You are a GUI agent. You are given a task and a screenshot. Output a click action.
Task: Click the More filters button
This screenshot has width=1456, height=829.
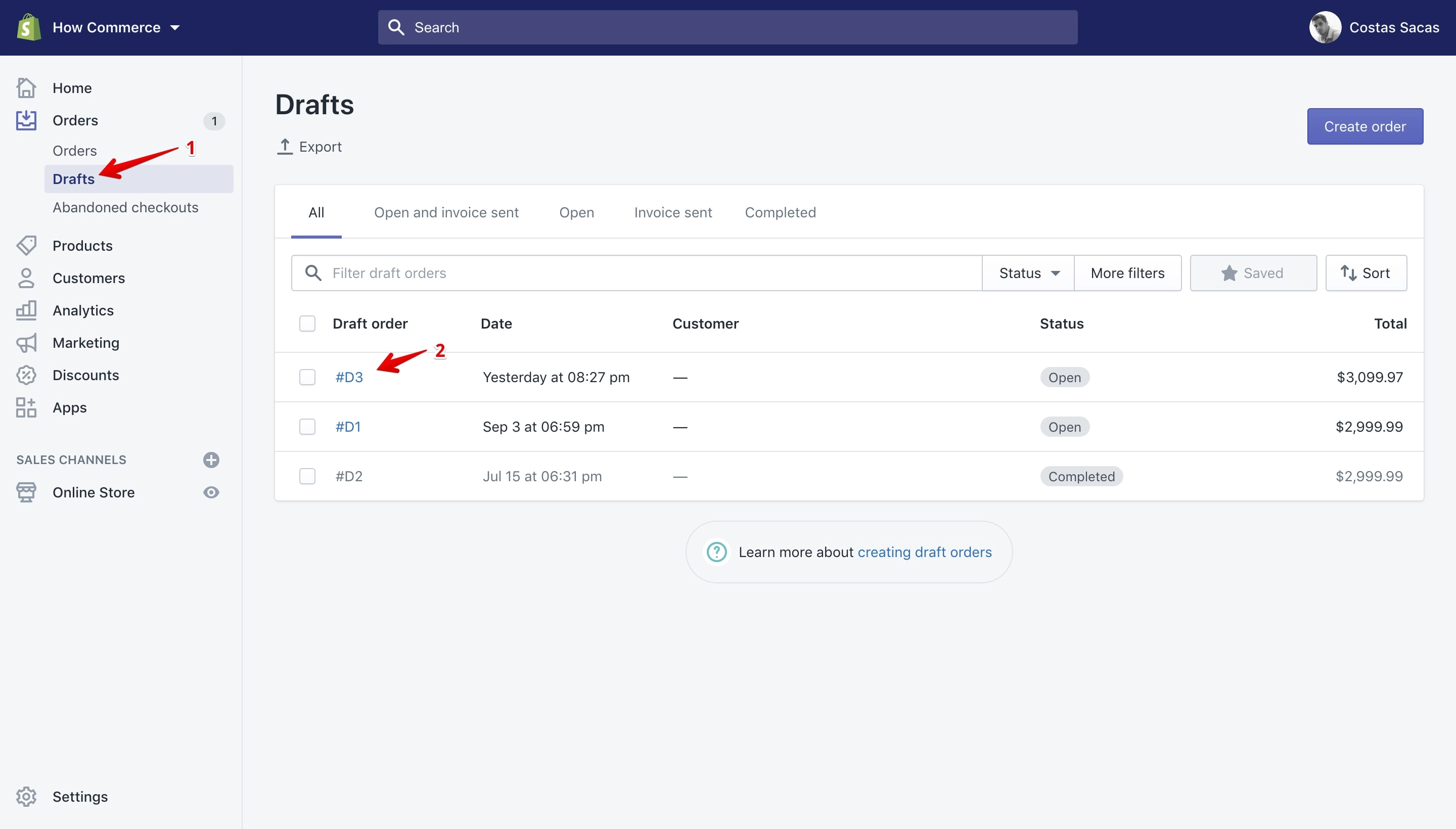[x=1127, y=273]
